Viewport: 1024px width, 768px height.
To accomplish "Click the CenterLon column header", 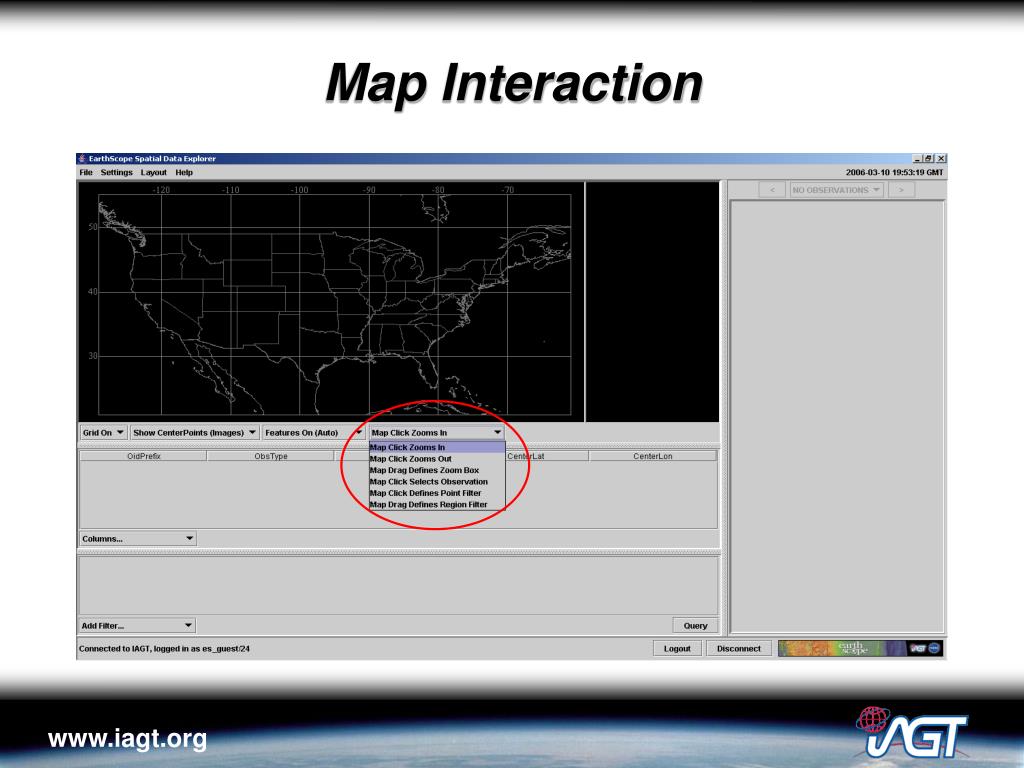I will [x=652, y=456].
